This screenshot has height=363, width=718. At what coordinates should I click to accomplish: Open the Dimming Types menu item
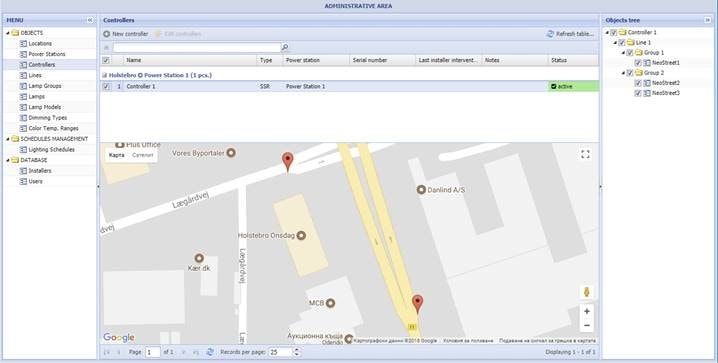click(48, 118)
